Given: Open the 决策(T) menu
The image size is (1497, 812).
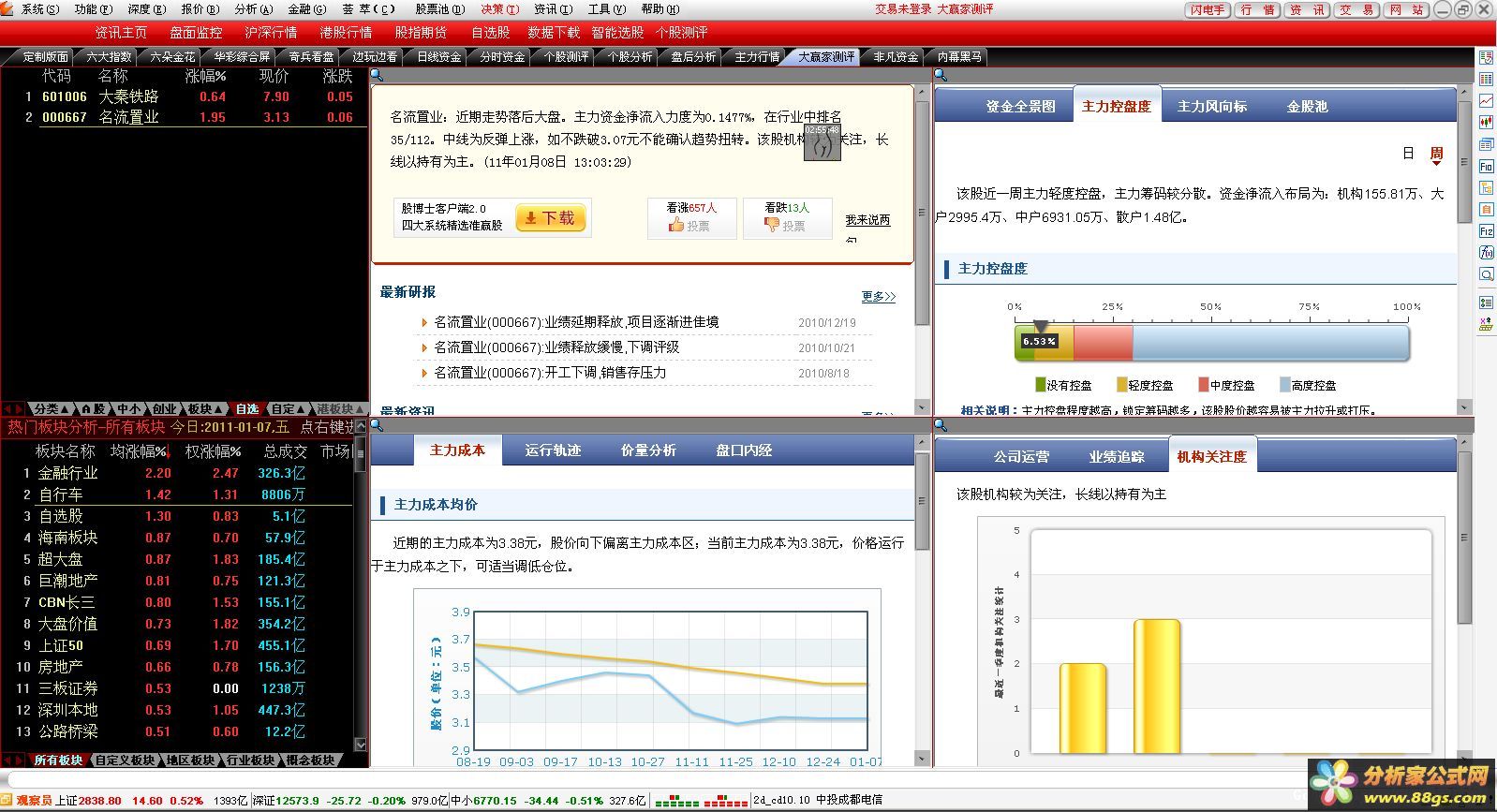Looking at the screenshot, I should pos(499,9).
